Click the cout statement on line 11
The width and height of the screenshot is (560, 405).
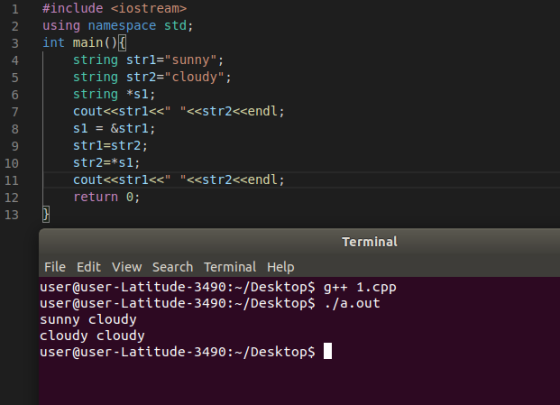pos(179,180)
